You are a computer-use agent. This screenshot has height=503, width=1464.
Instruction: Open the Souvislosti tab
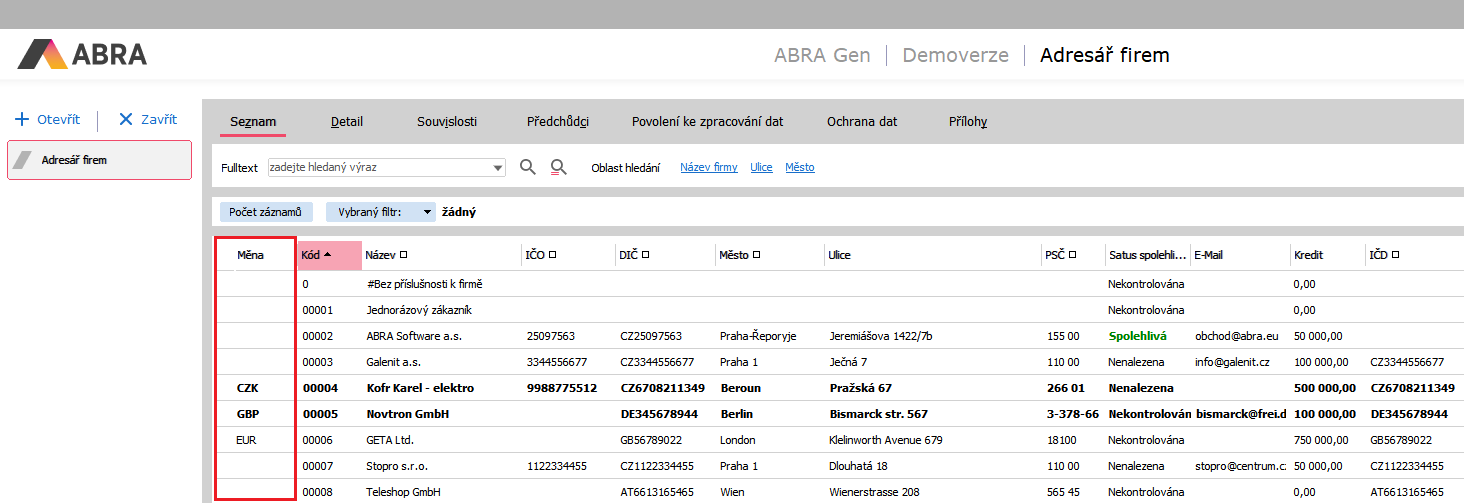[x=447, y=122]
